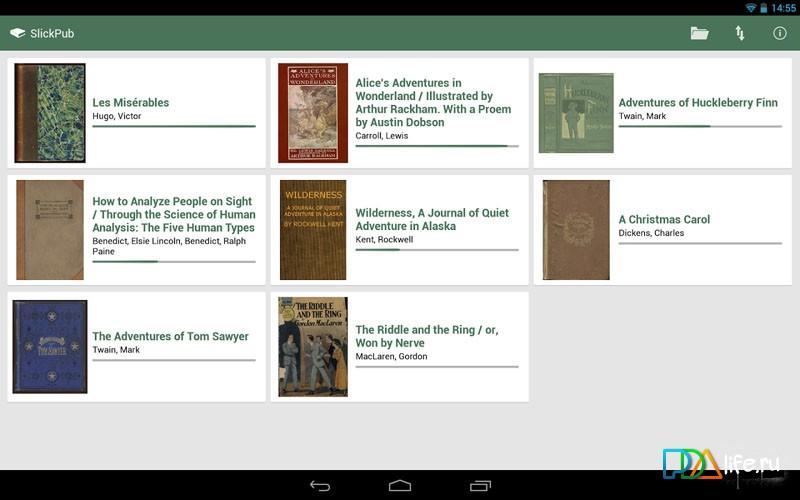Open the folder browse icon
This screenshot has width=800, height=500.
pyautogui.click(x=699, y=33)
